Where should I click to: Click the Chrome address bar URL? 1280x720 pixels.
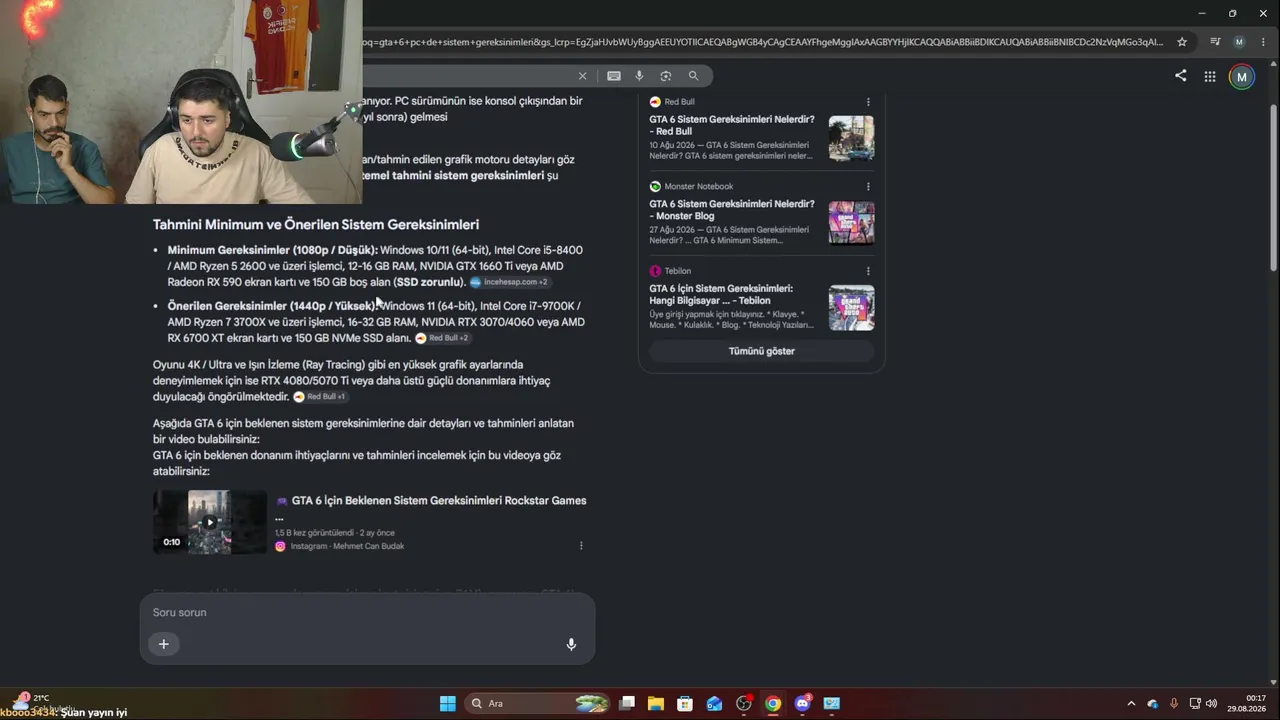coord(764,42)
